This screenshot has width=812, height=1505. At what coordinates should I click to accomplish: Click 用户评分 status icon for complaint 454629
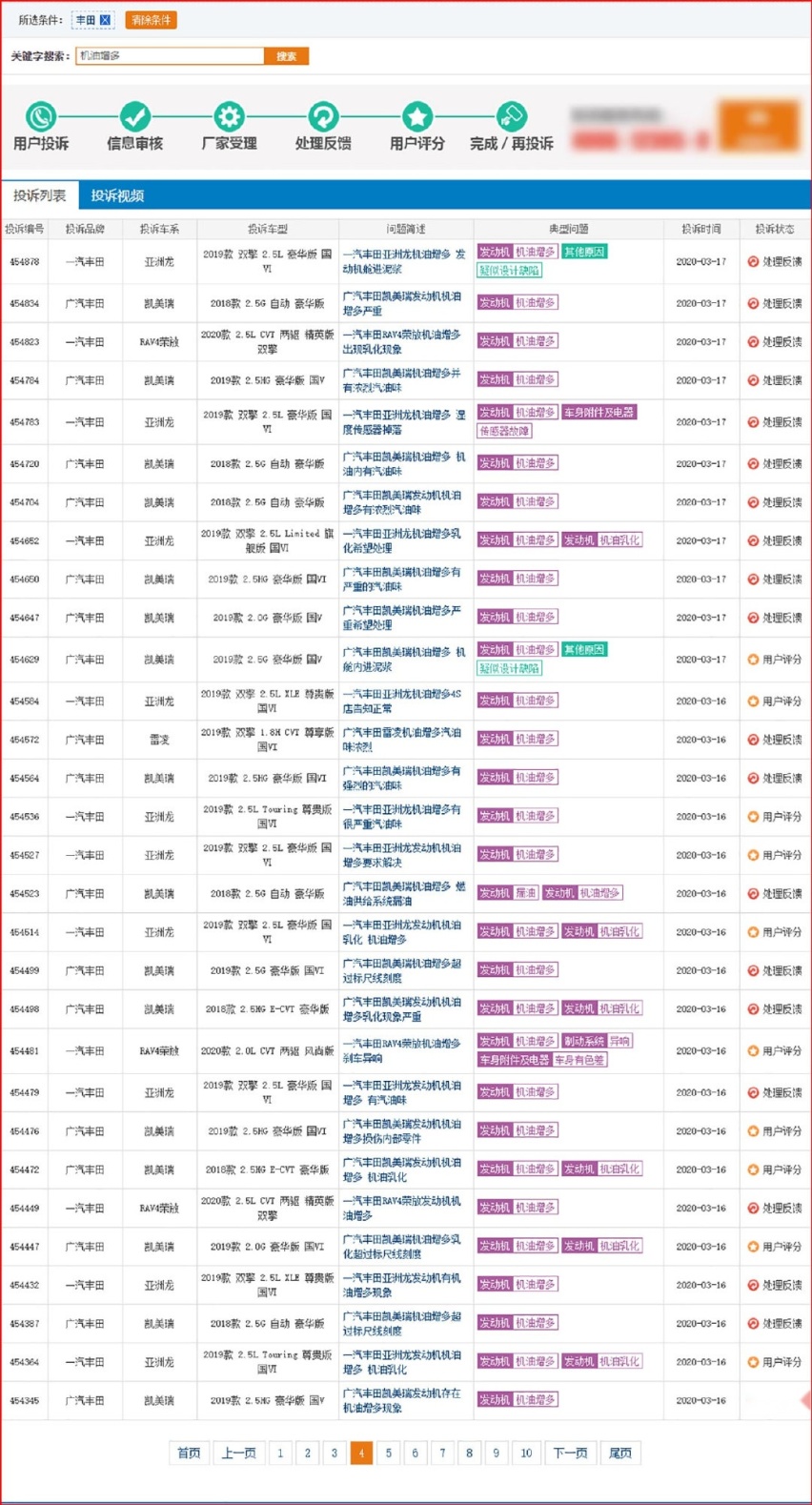[753, 660]
